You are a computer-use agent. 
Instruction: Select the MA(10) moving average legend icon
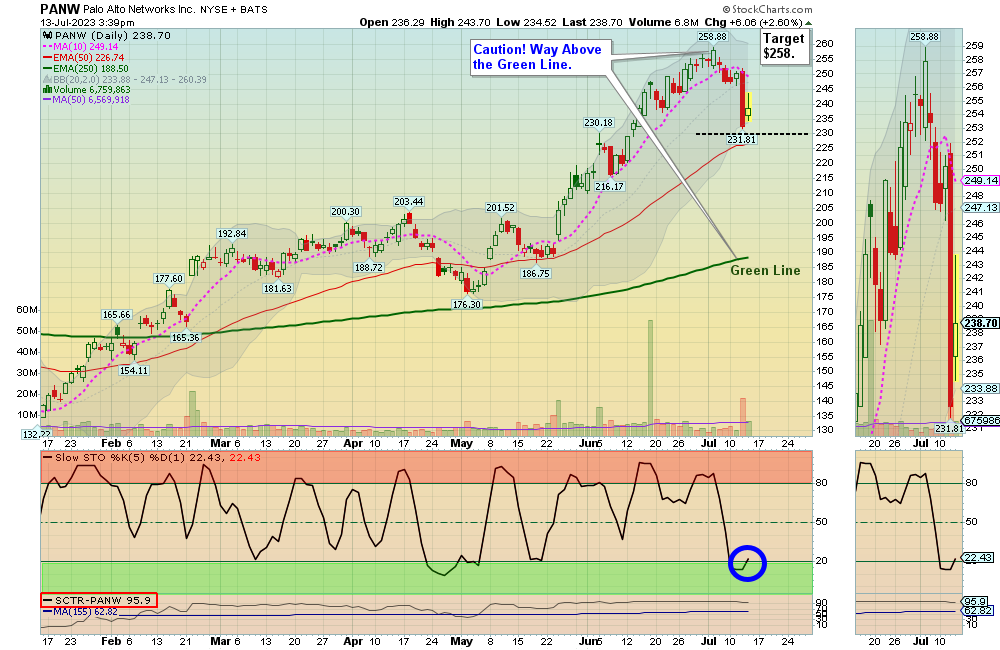coord(46,46)
